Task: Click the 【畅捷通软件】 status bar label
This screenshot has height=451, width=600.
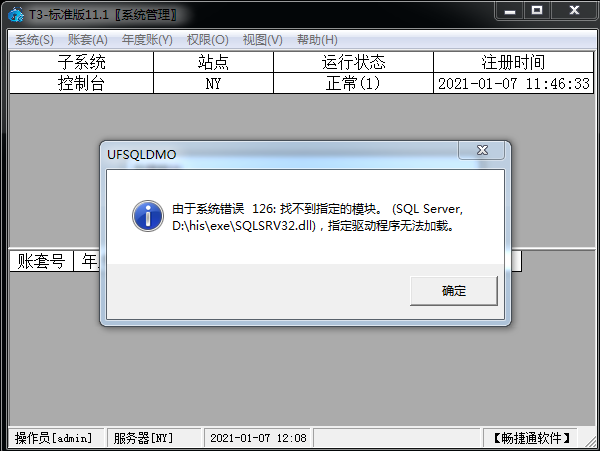Action: point(530,438)
